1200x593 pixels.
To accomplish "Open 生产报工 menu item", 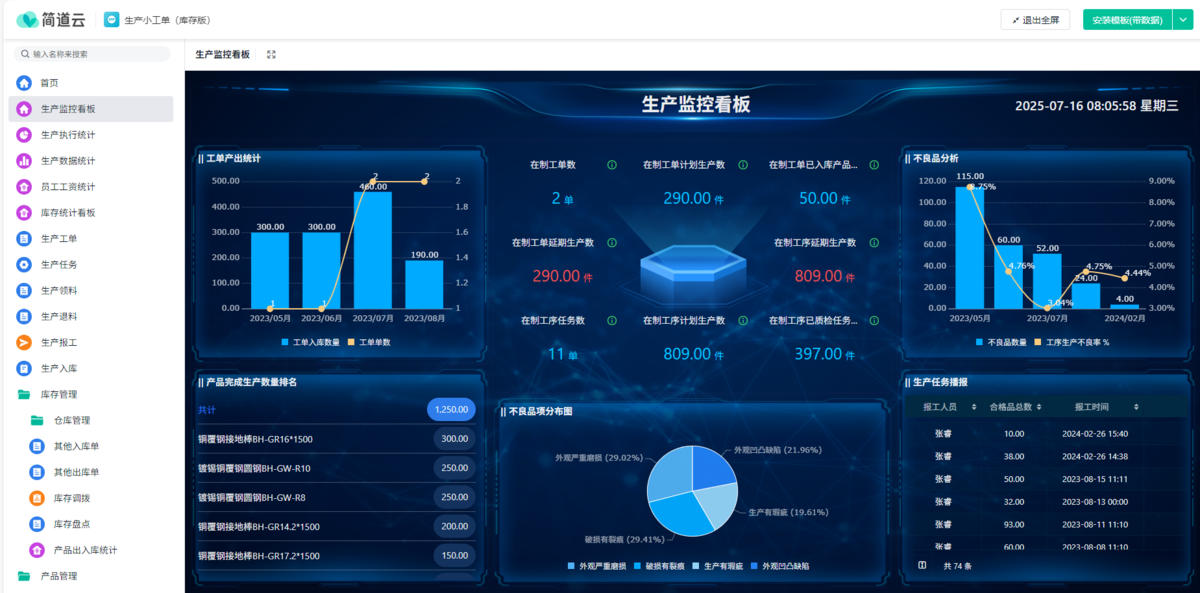I will click(x=59, y=343).
